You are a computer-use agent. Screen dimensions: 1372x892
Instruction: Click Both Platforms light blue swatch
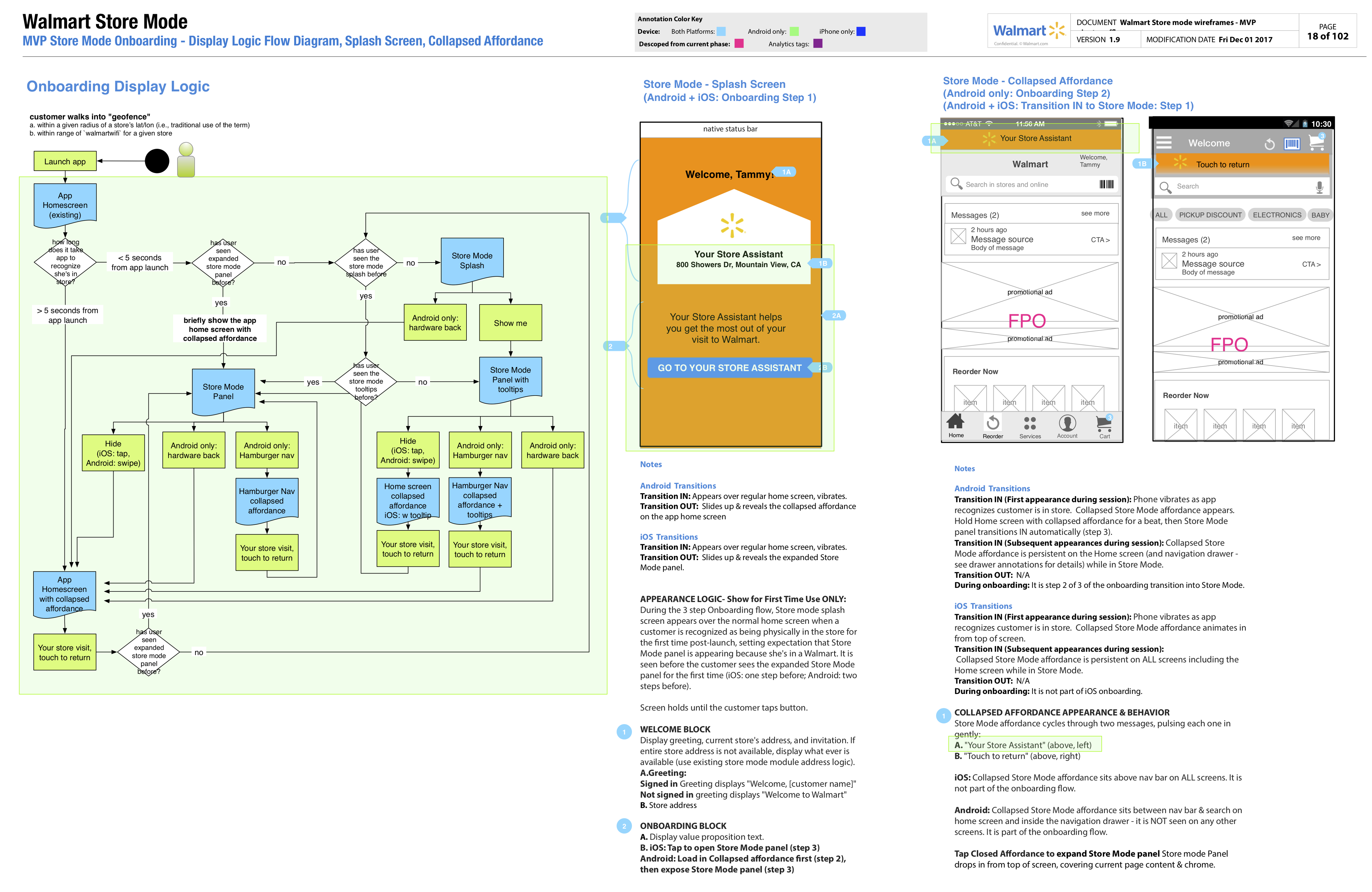tap(721, 32)
